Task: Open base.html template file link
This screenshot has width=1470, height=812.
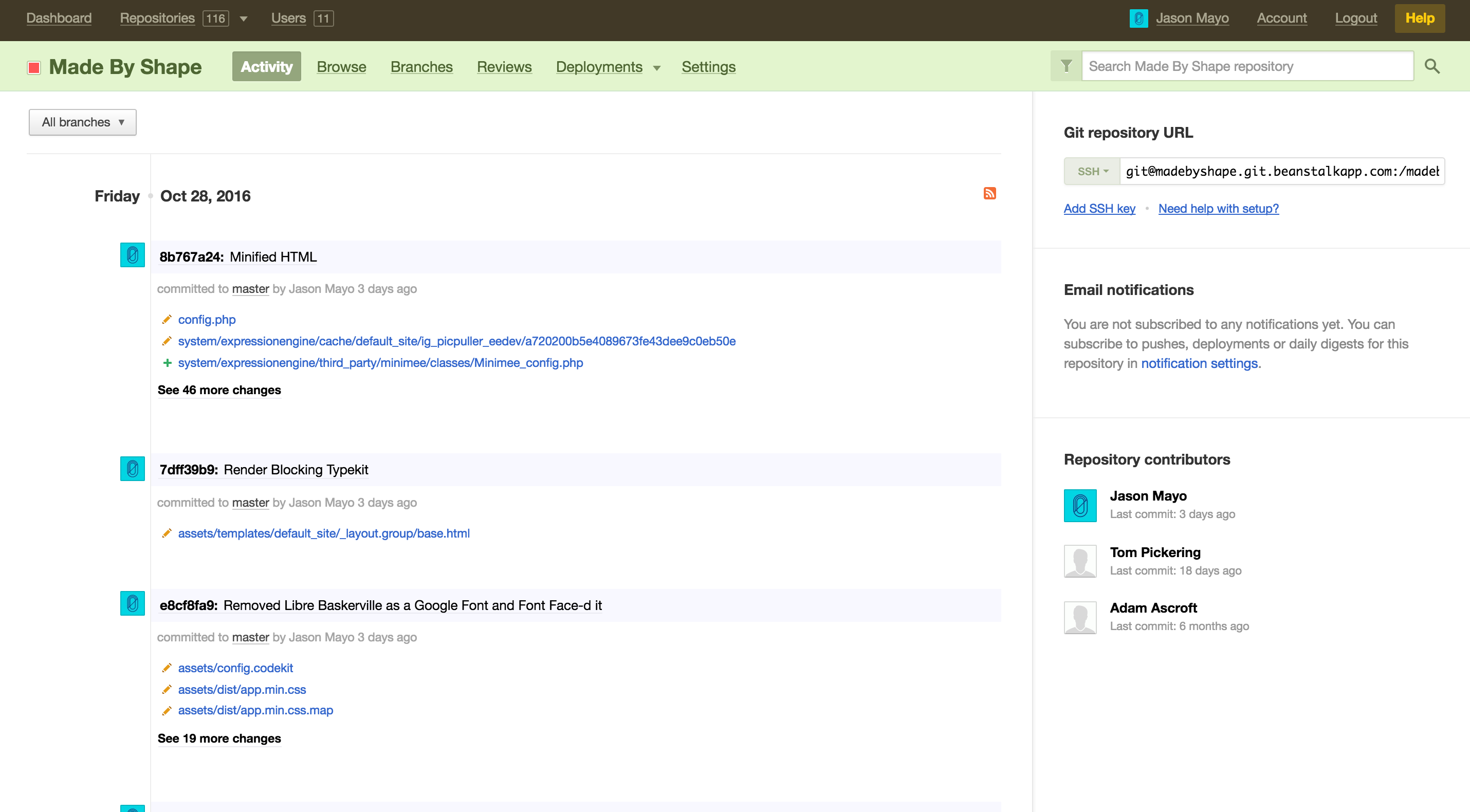Action: click(x=324, y=533)
